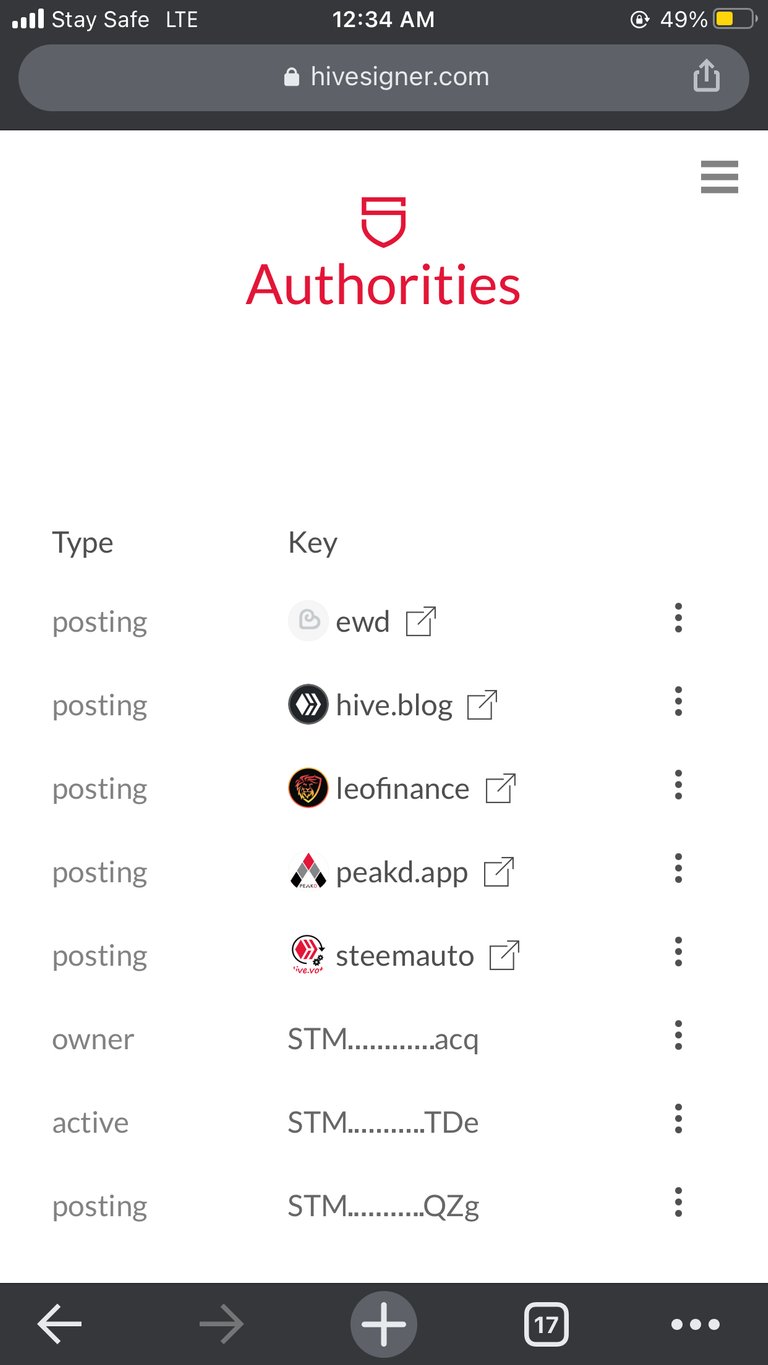Open the leofinance account link
The image size is (768, 1365).
pos(403,789)
